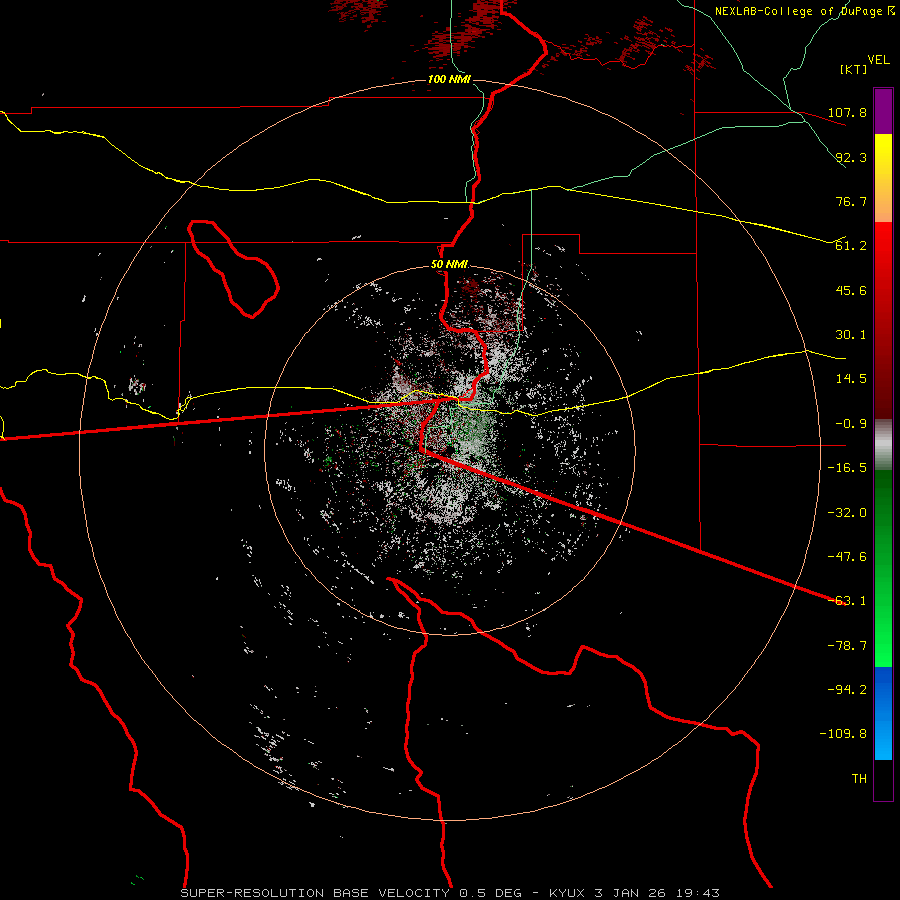
Task: Click the 45.6 velocity scale value
Action: pyautogui.click(x=851, y=290)
